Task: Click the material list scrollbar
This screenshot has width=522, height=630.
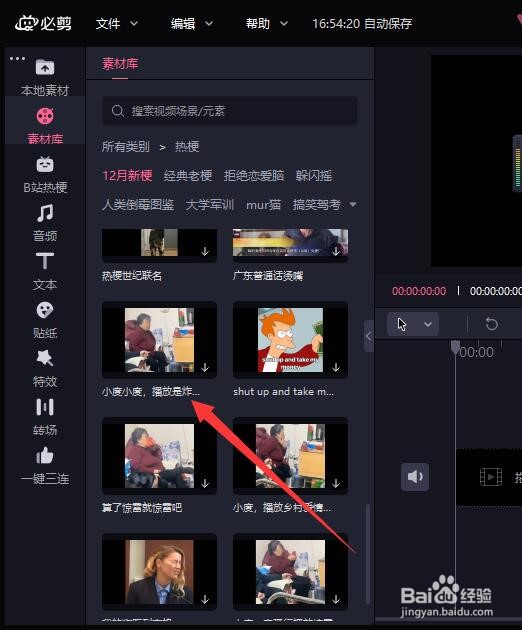Action: (x=367, y=554)
